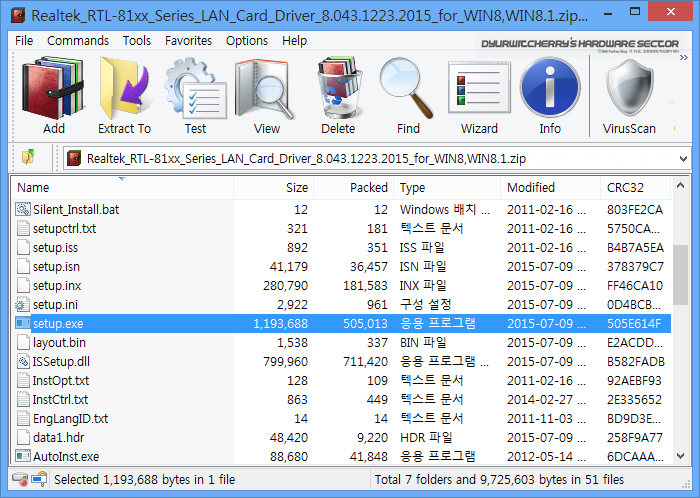Select setup.inx file icon

coord(23,286)
